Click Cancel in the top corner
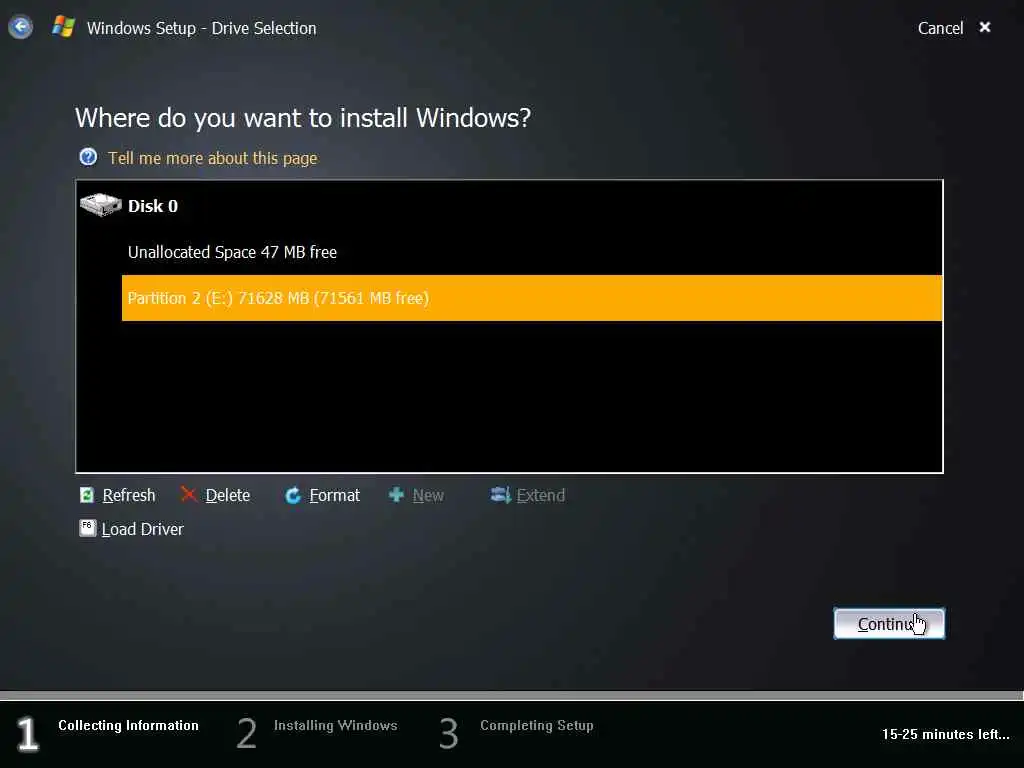Screen dimensions: 1024x768 [940, 28]
